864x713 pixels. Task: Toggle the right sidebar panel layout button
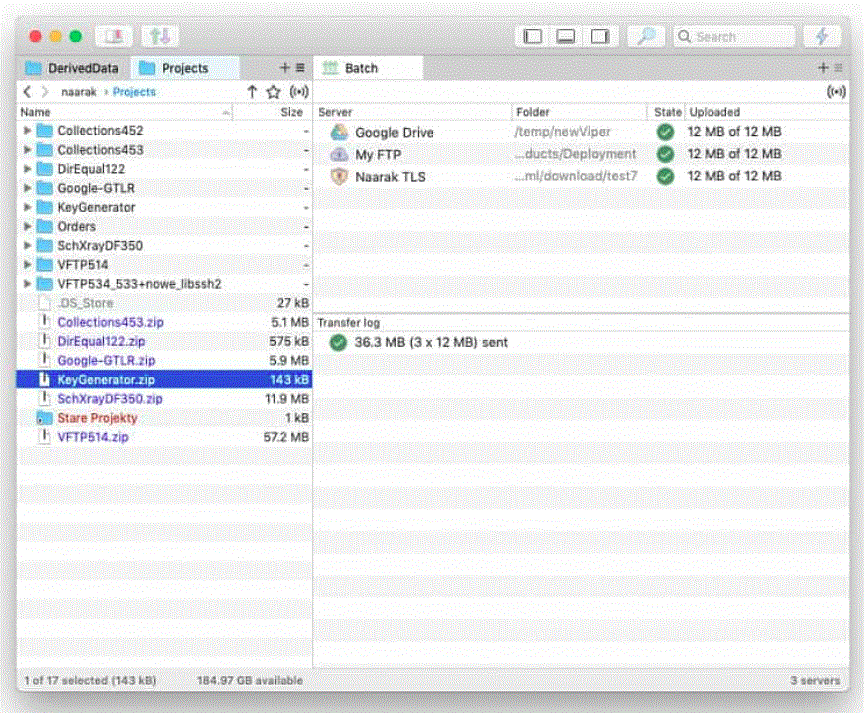coord(600,36)
